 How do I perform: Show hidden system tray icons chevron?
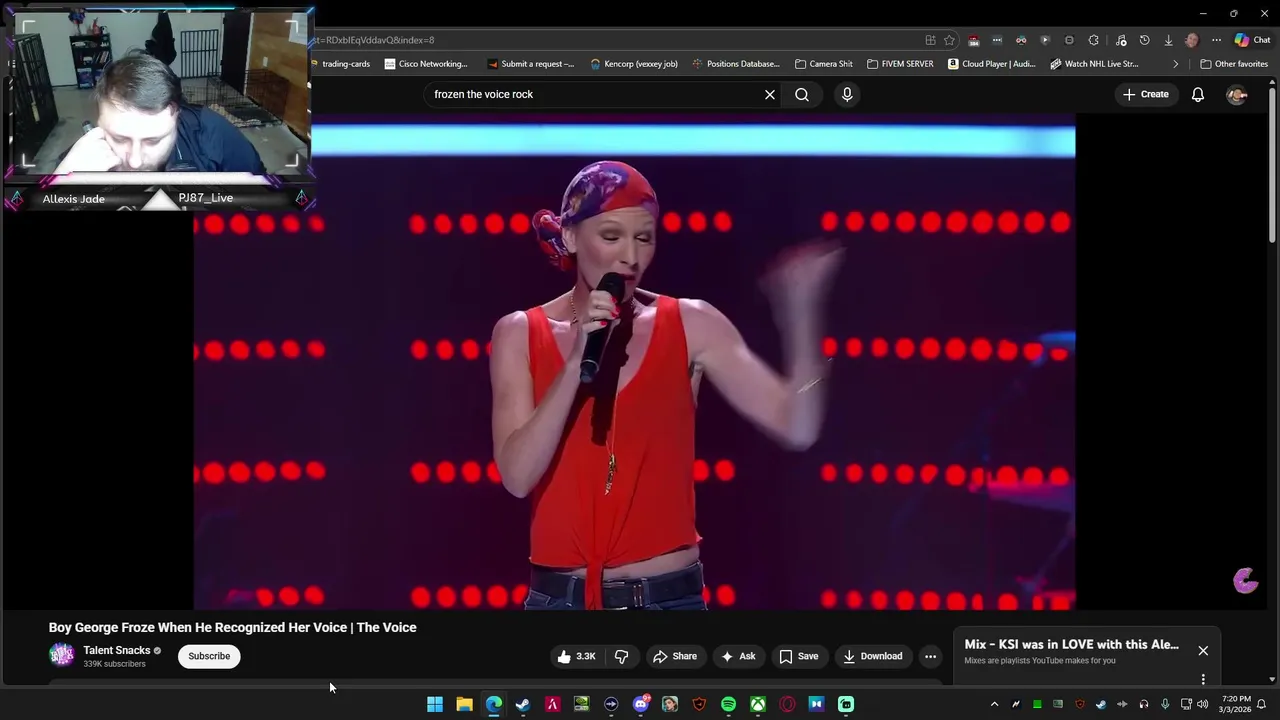coord(994,704)
